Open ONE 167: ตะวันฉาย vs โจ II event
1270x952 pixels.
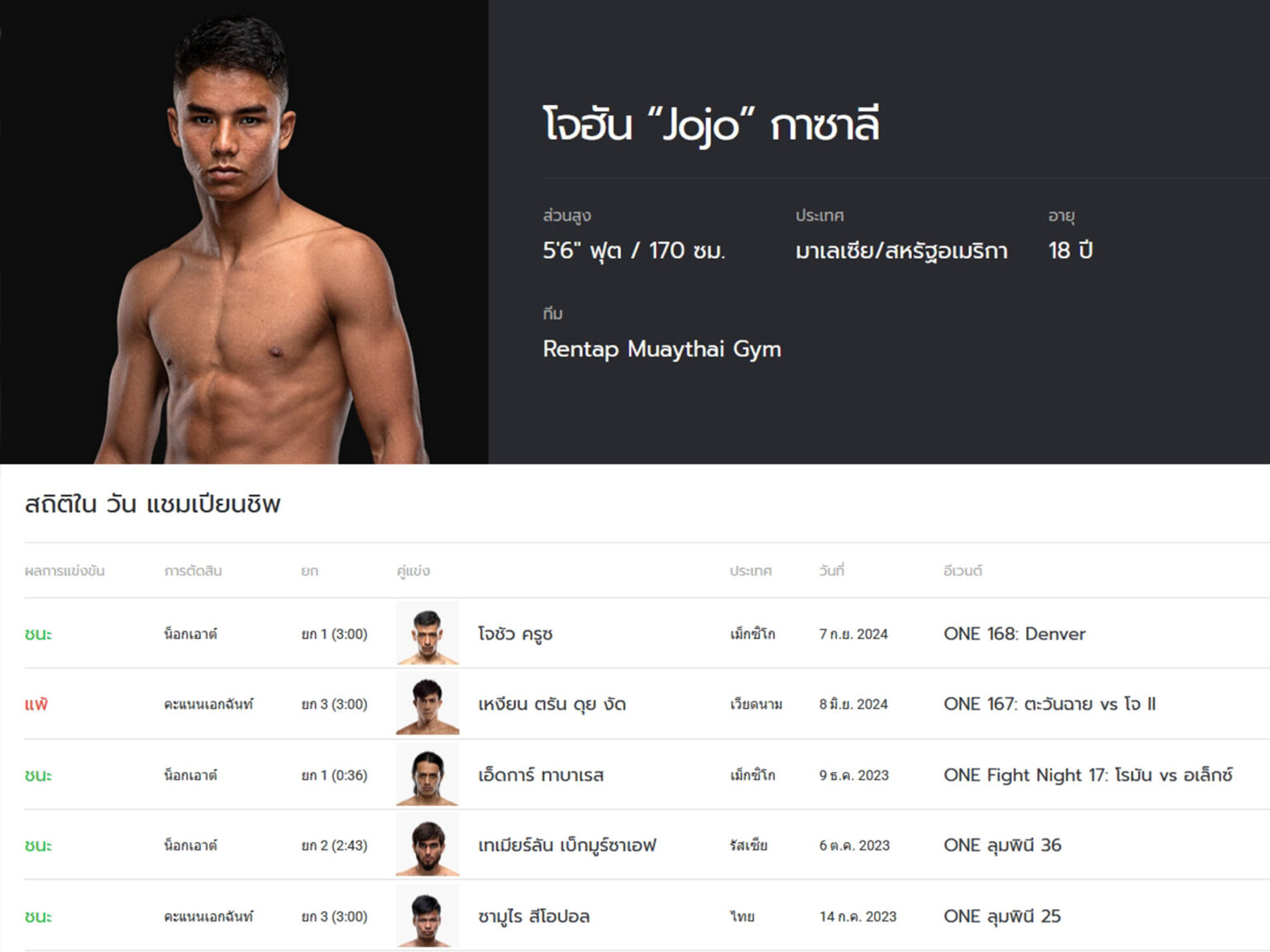1050,704
